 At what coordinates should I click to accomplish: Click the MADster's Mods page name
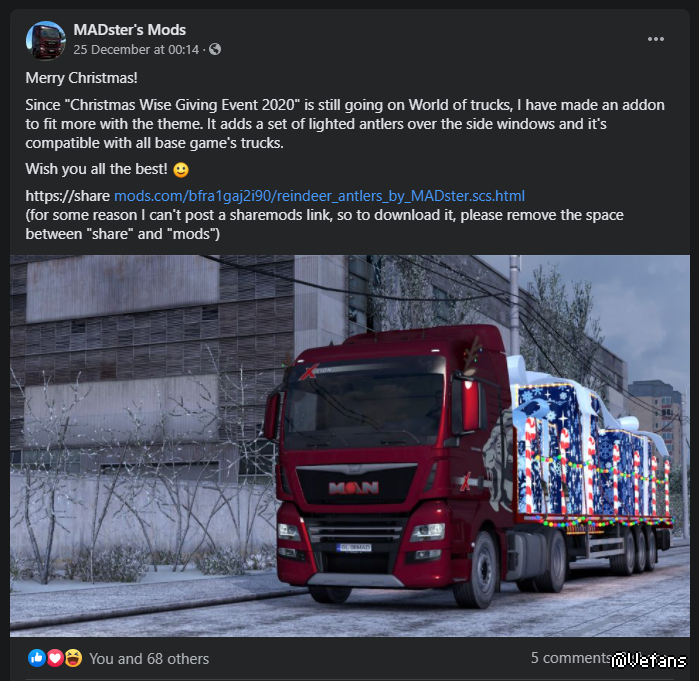(x=129, y=30)
